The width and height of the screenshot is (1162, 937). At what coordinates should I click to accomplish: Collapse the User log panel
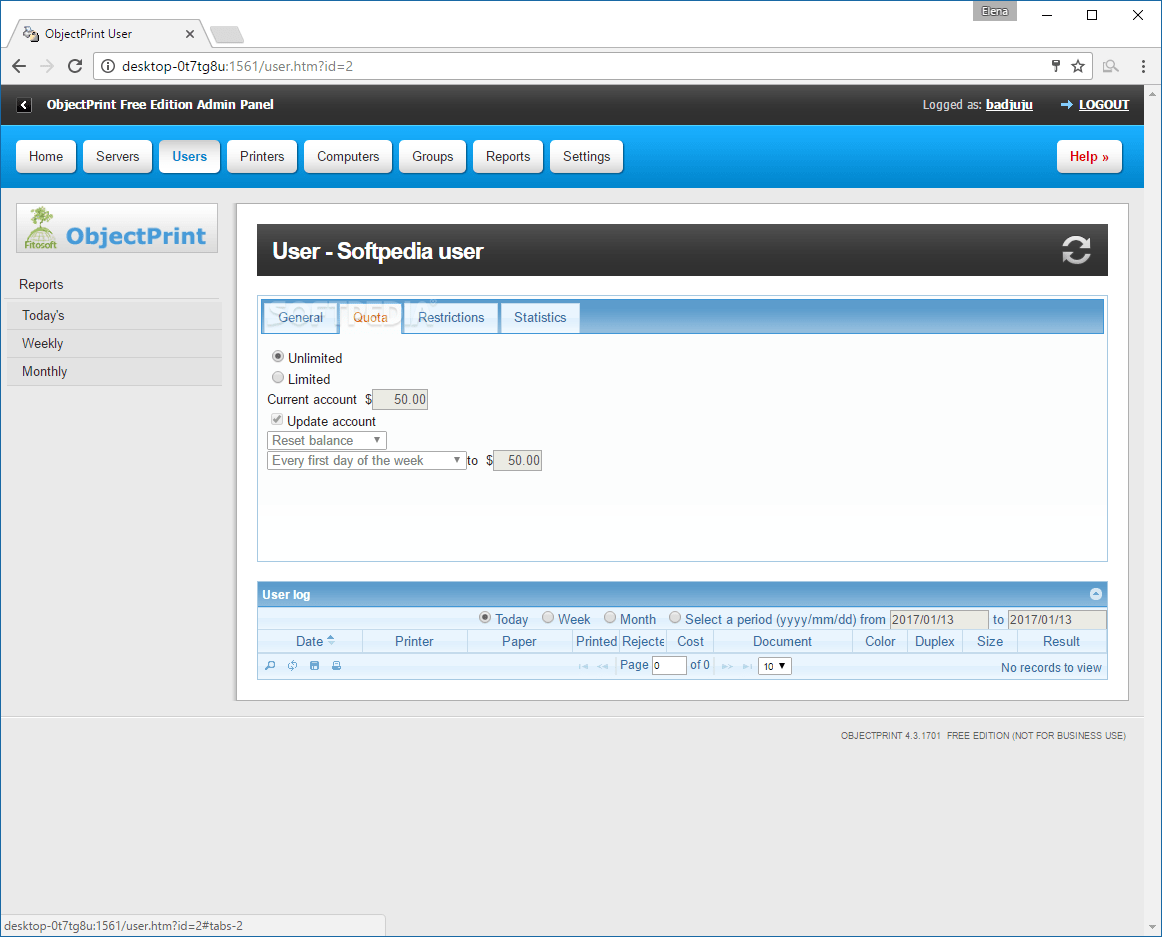click(1095, 594)
